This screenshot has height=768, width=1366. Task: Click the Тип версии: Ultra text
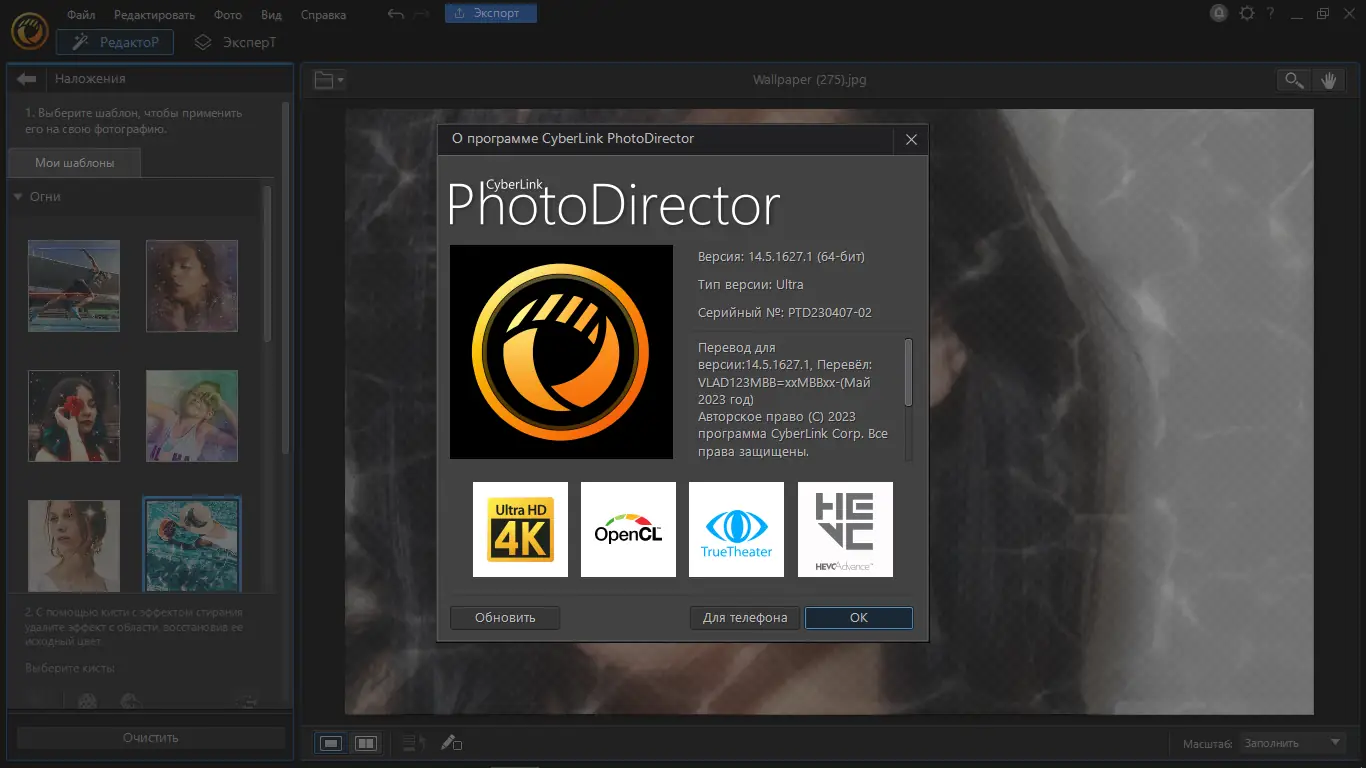click(750, 285)
